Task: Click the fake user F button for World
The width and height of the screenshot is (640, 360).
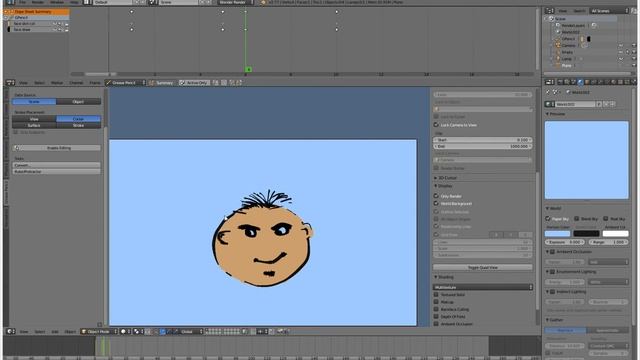Action: 599,104
